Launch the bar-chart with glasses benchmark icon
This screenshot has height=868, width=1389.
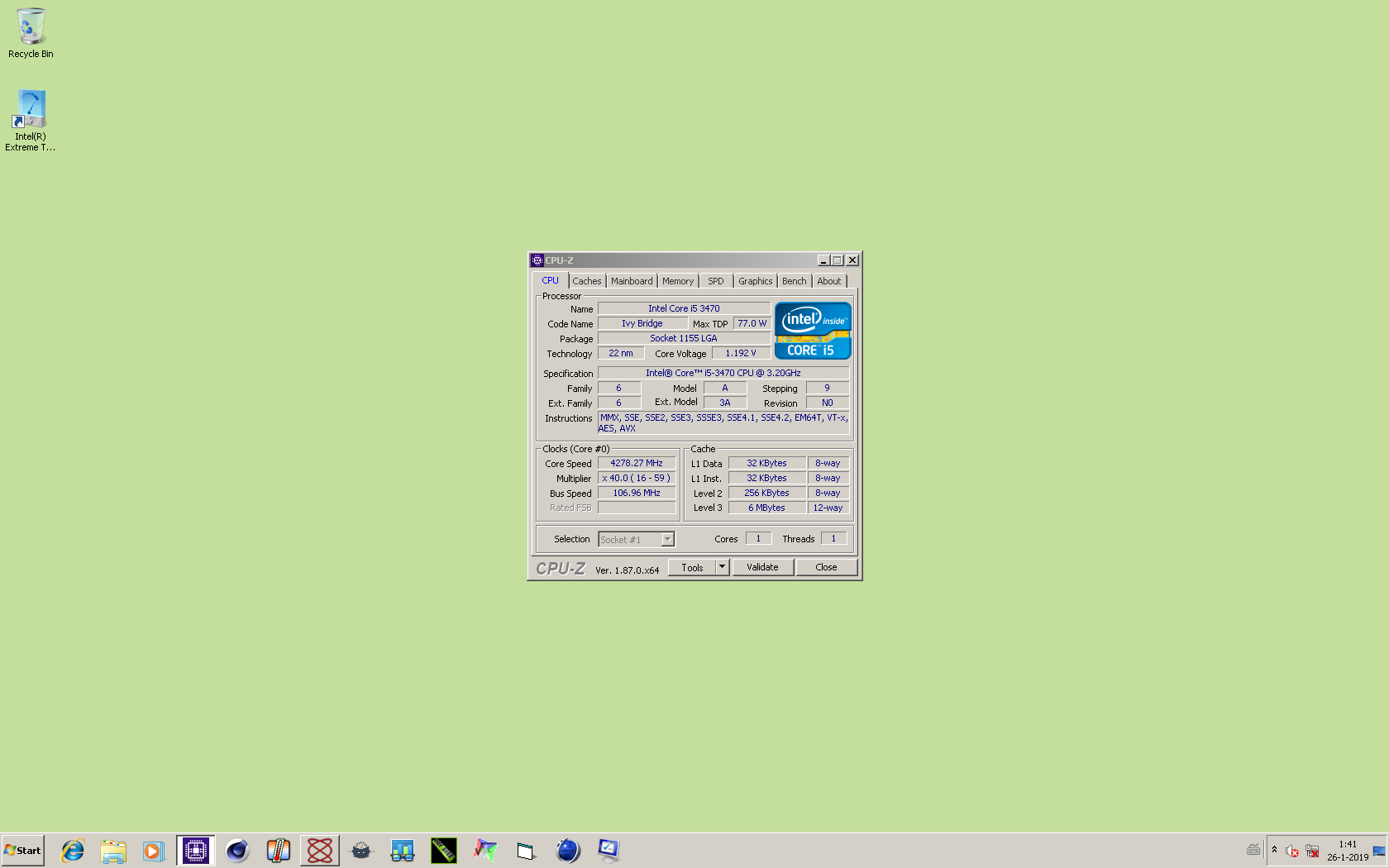pos(403,850)
